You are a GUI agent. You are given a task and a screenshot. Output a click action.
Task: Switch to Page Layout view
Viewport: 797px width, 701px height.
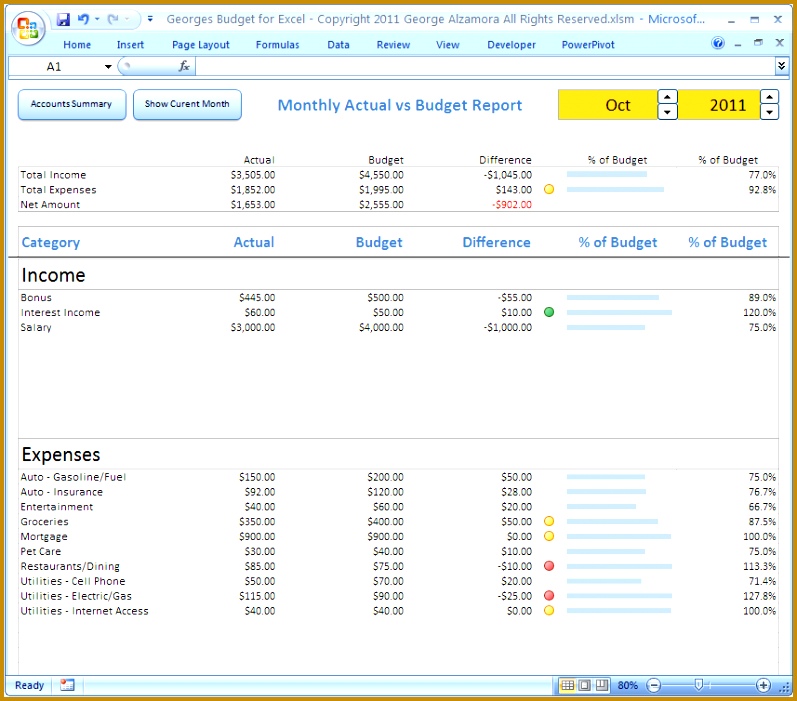585,685
